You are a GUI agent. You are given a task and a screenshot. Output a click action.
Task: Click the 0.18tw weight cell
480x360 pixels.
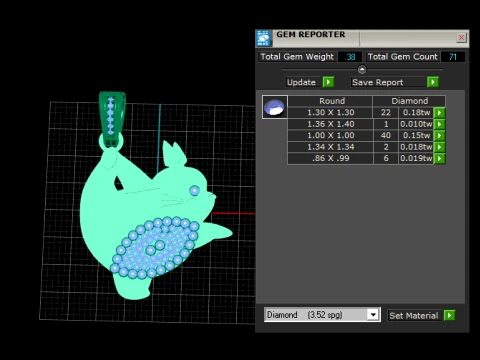416,113
